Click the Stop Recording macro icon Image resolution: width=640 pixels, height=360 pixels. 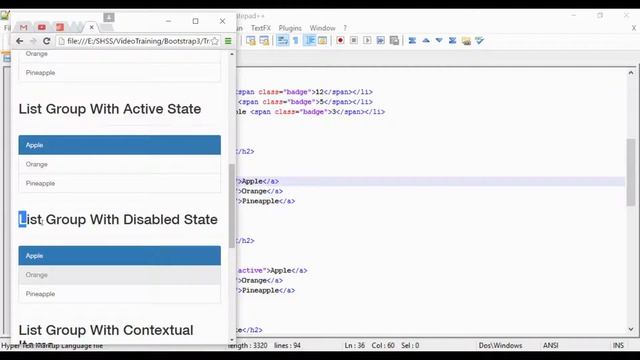pos(354,40)
